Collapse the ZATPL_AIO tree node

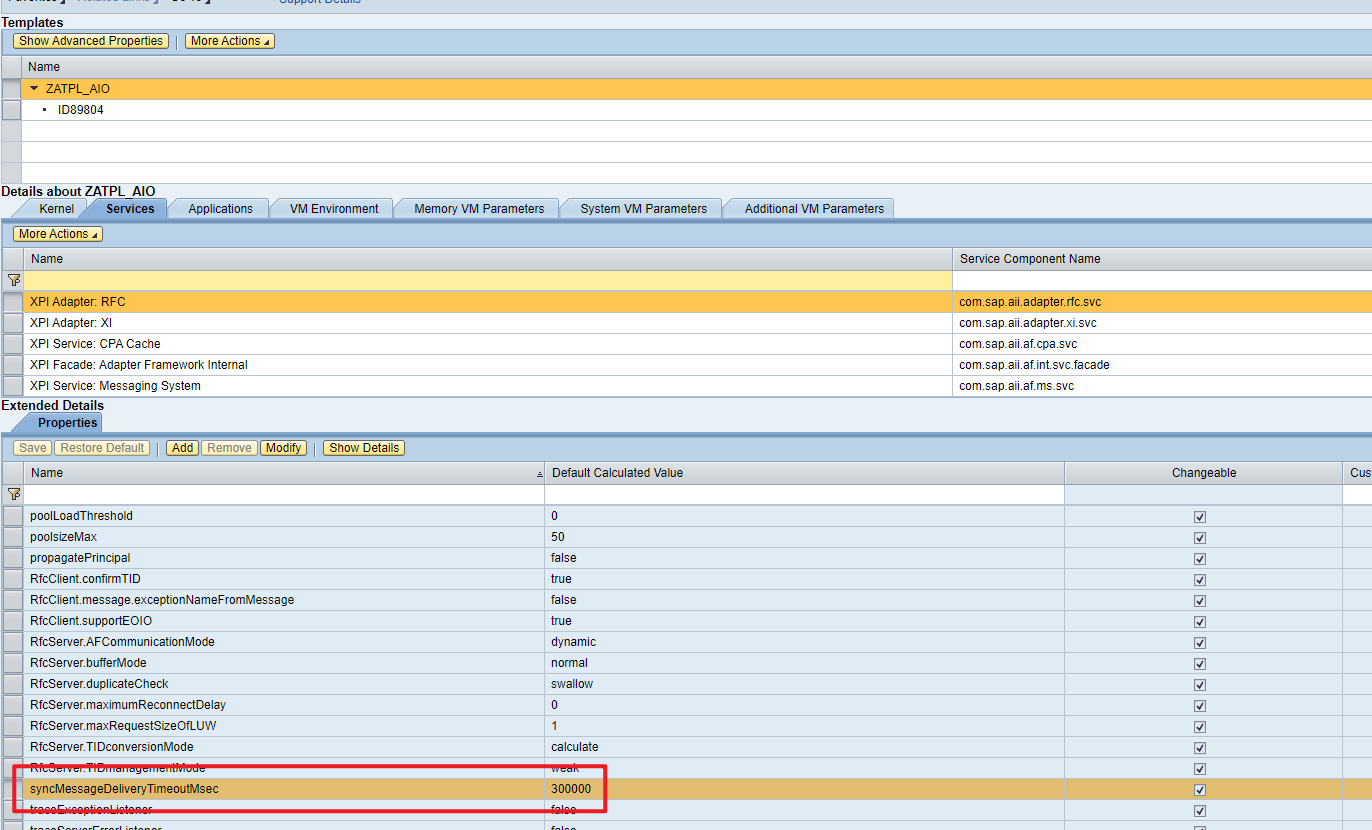36,88
